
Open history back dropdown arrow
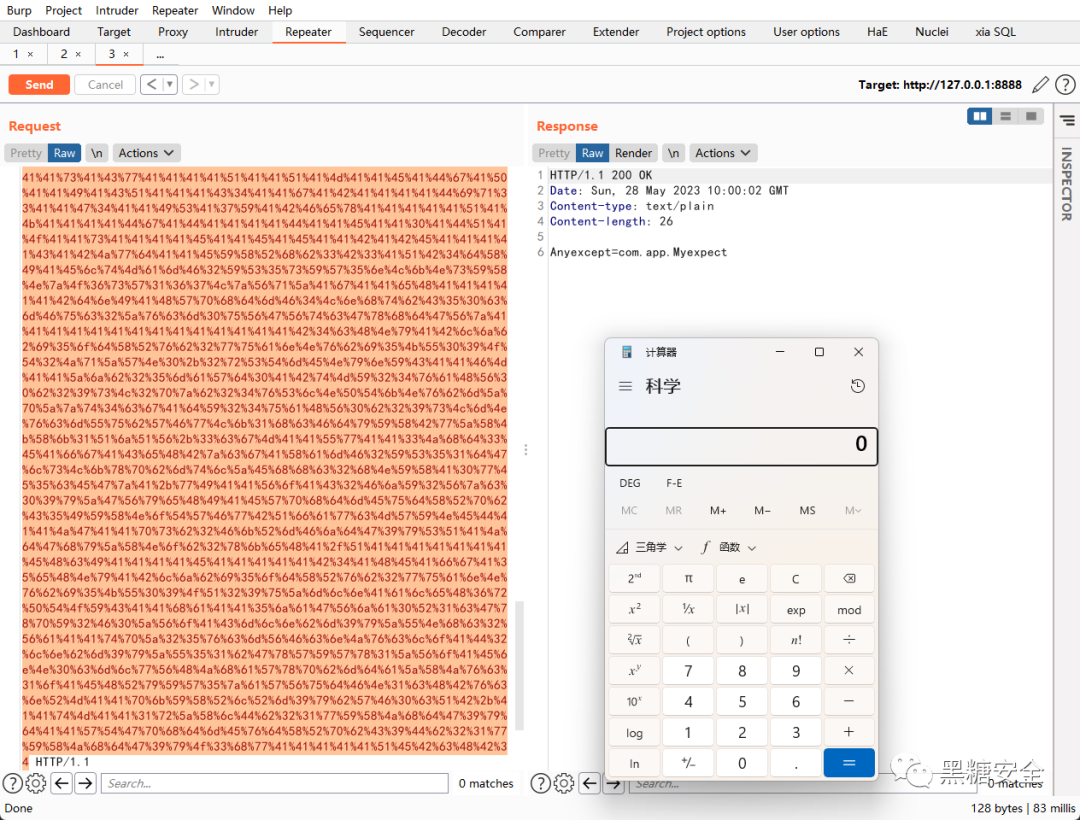pyautogui.click(x=169, y=85)
